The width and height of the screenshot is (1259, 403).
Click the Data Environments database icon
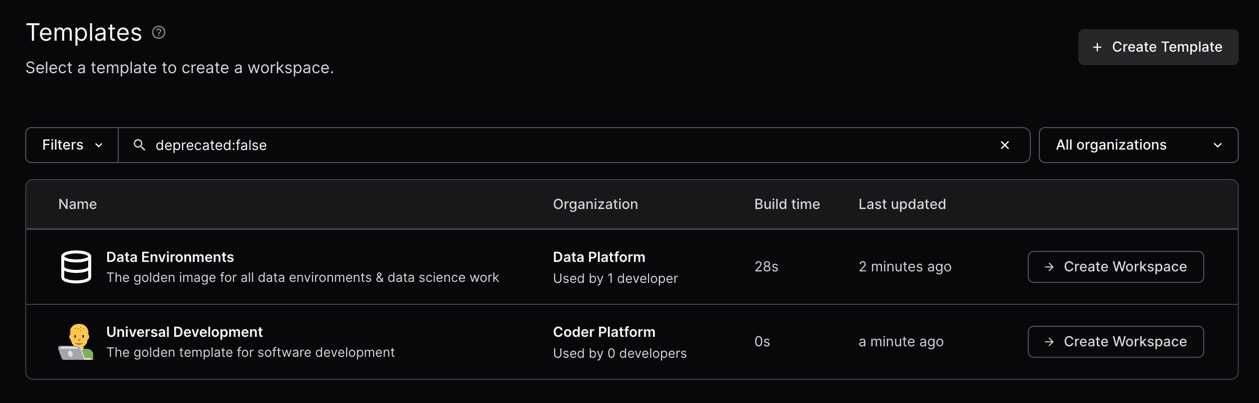[x=76, y=267]
